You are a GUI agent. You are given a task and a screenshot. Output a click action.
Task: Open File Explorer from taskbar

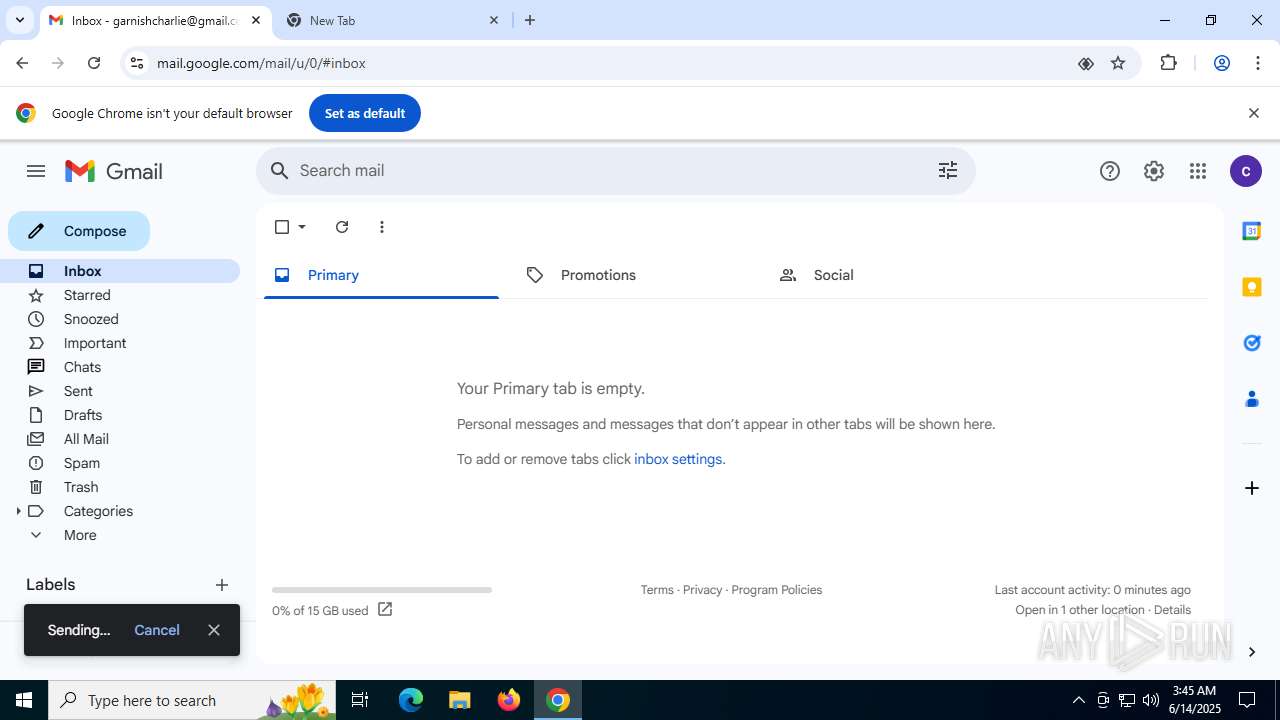tap(459, 700)
